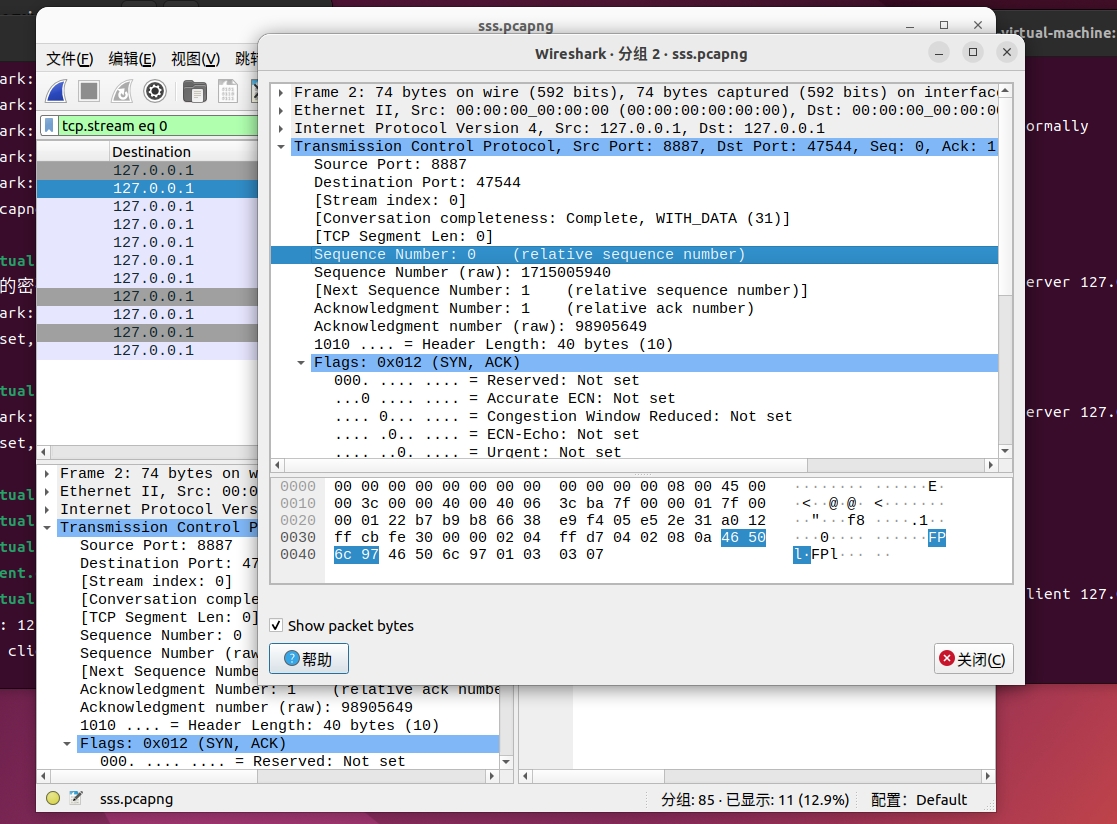Select Acknowledgment Number: 1 line in dialog
The width and height of the screenshot is (1117, 824).
pos(534,308)
